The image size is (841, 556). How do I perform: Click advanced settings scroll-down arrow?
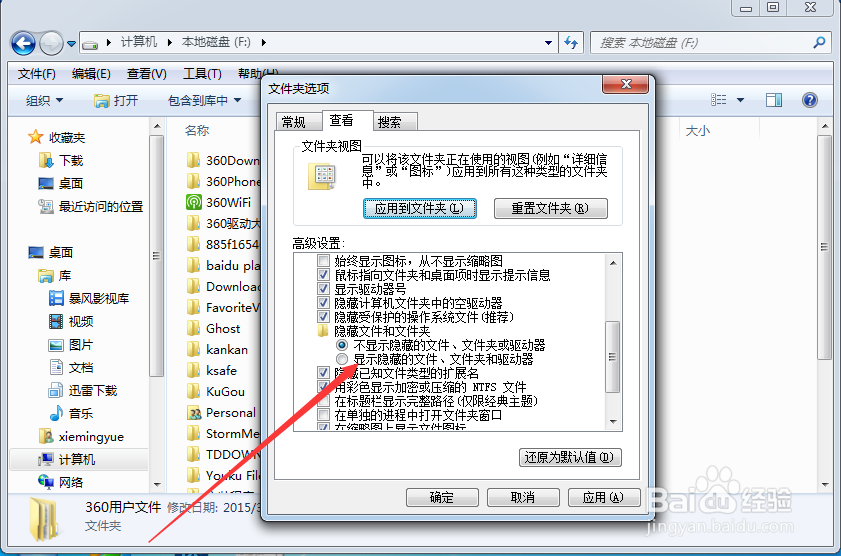click(613, 422)
